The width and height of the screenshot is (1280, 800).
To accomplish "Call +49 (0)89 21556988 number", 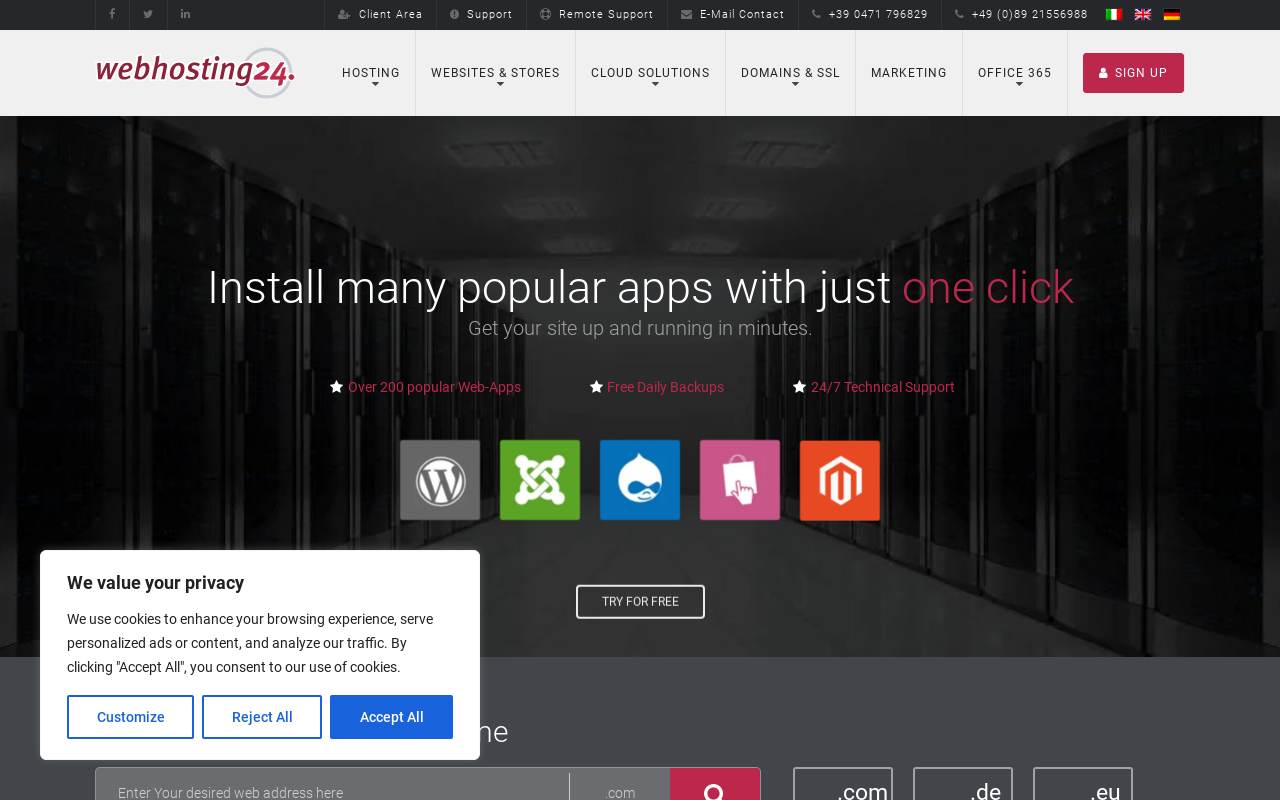I will 1021,14.
